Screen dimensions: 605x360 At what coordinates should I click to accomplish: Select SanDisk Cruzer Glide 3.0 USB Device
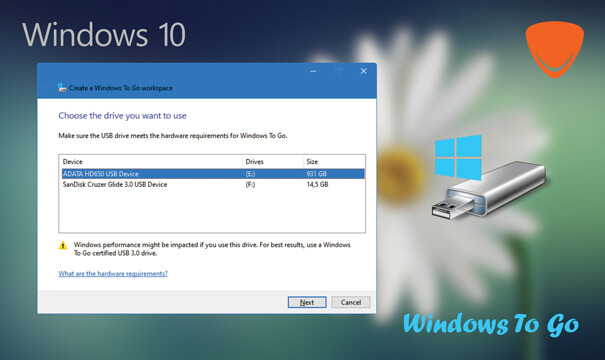point(213,184)
